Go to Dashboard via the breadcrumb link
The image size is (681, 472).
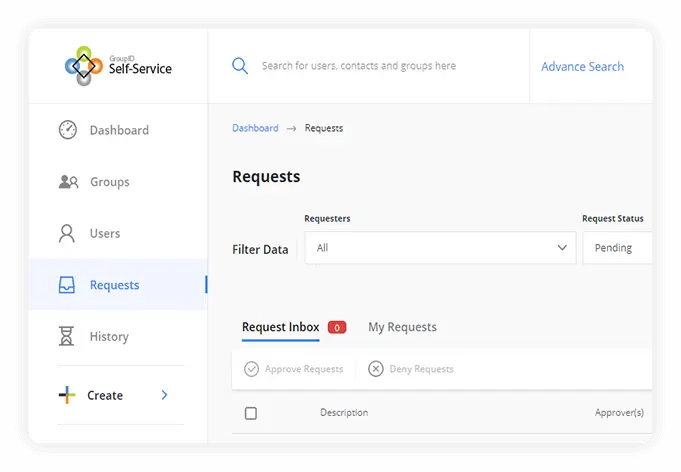[255, 128]
